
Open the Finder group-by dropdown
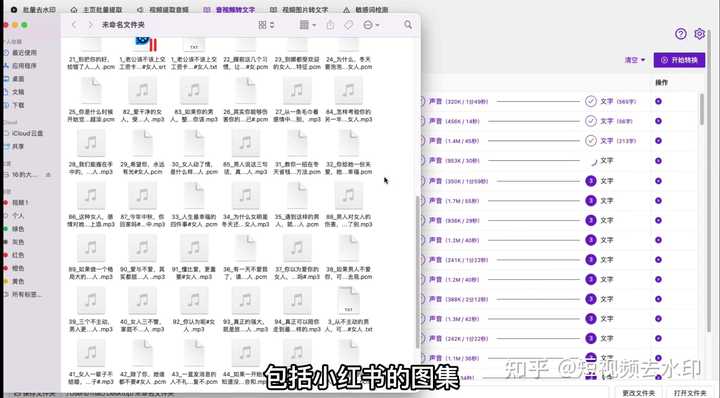(x=307, y=25)
